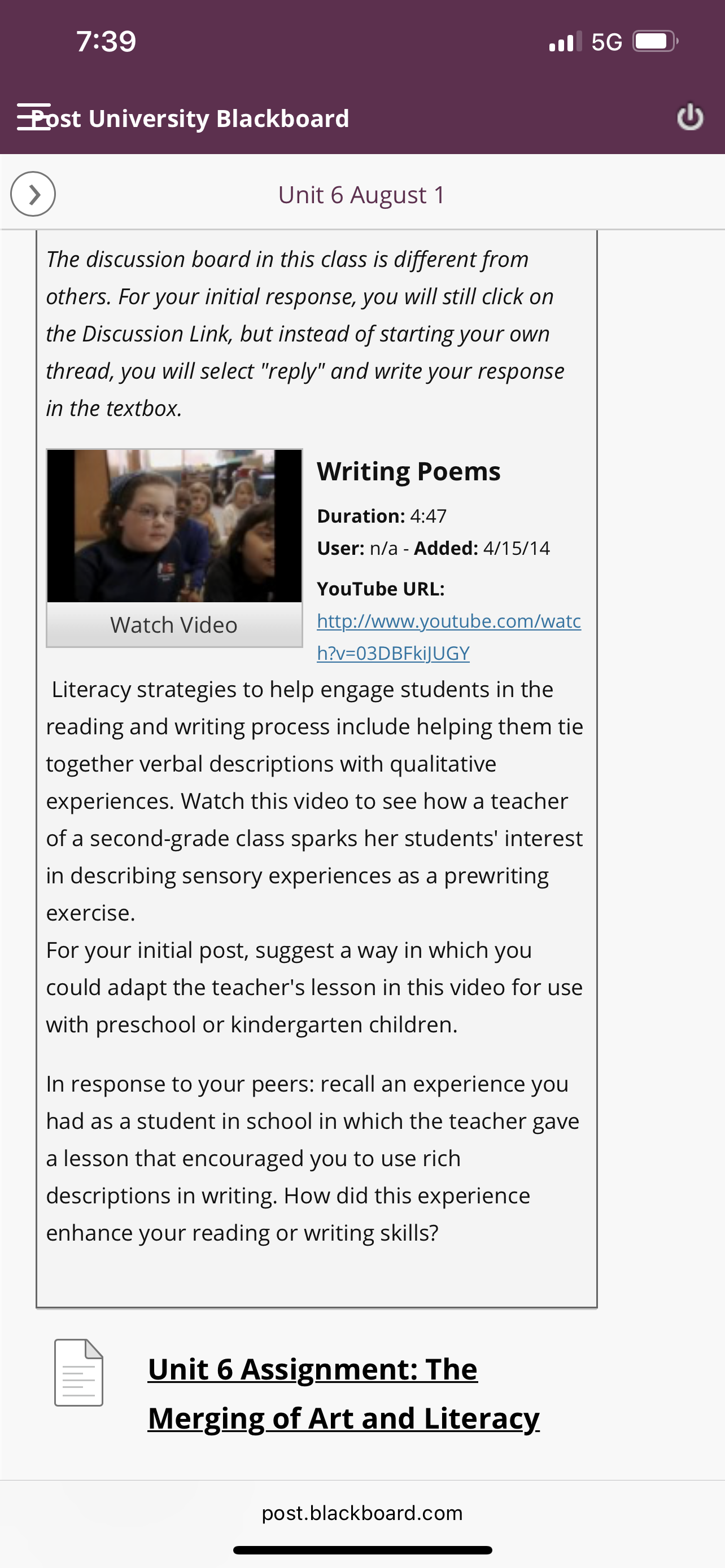Expand the course menu chevron arrow
This screenshot has height=1568, width=725.
pyautogui.click(x=33, y=194)
